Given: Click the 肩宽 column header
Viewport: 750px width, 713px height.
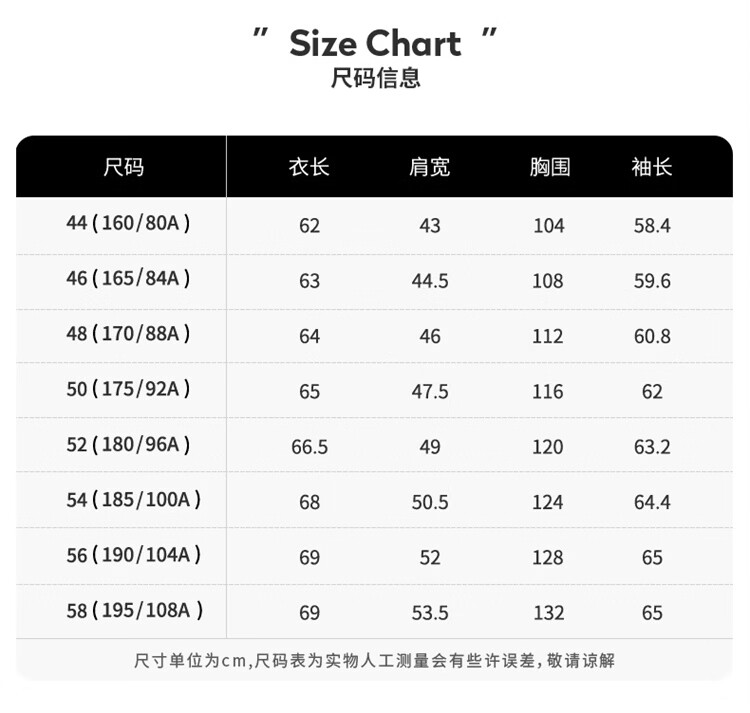Looking at the screenshot, I should [430, 167].
